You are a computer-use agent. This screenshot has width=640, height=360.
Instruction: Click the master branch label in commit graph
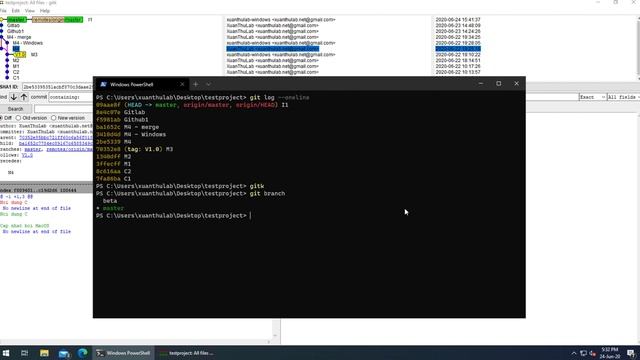pyautogui.click(x=16, y=20)
